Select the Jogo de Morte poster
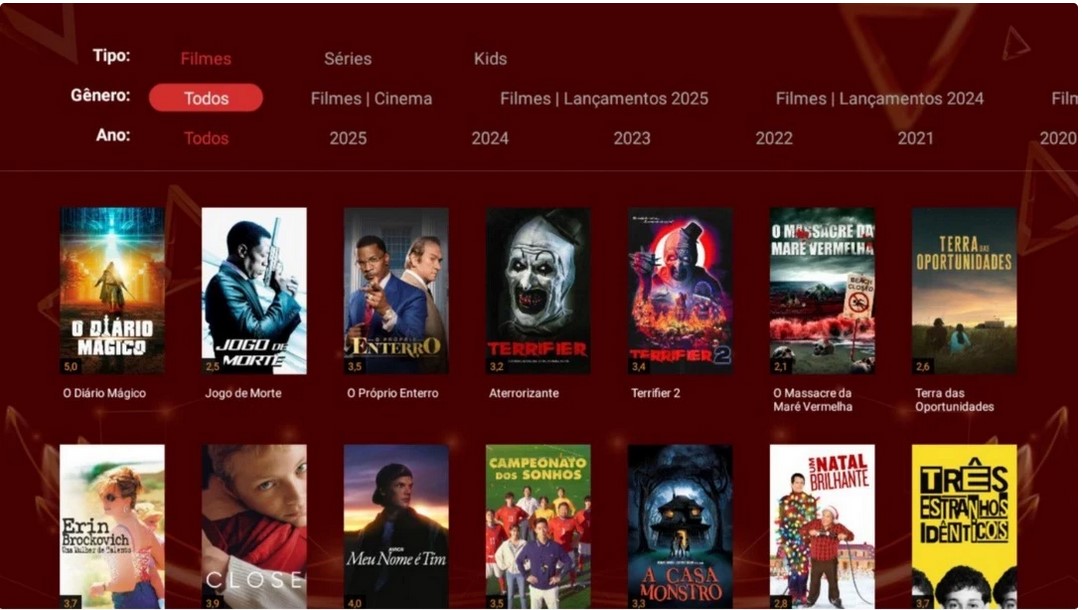Screen dimensions: 1082x610 [x=254, y=290]
